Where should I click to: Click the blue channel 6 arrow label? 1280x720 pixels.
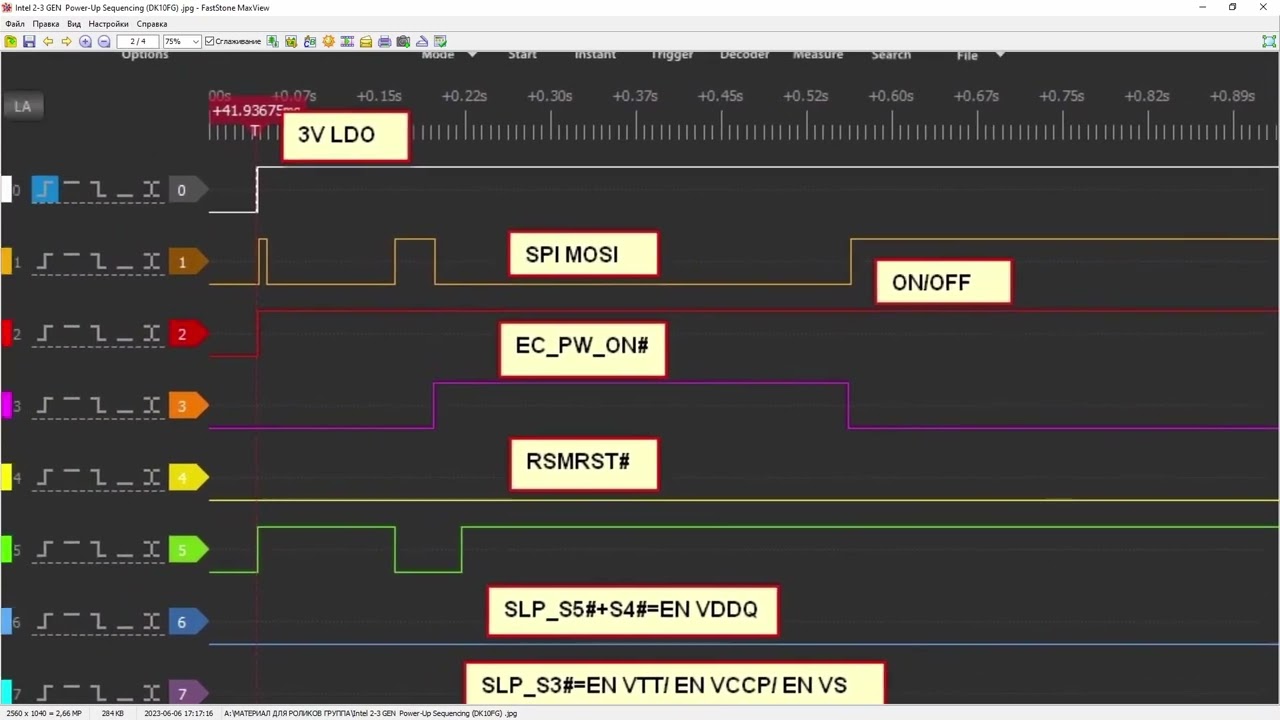[x=187, y=622]
